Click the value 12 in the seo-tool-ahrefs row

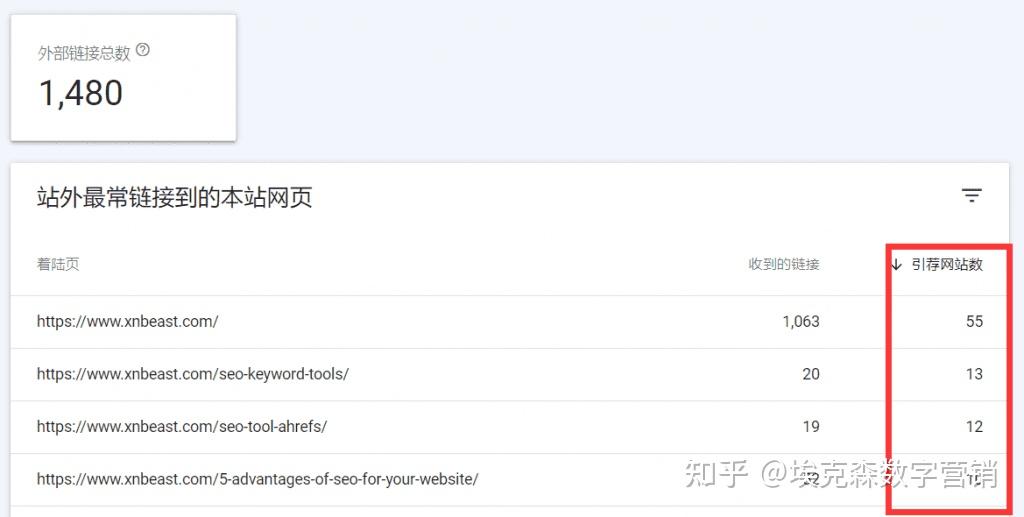click(974, 427)
